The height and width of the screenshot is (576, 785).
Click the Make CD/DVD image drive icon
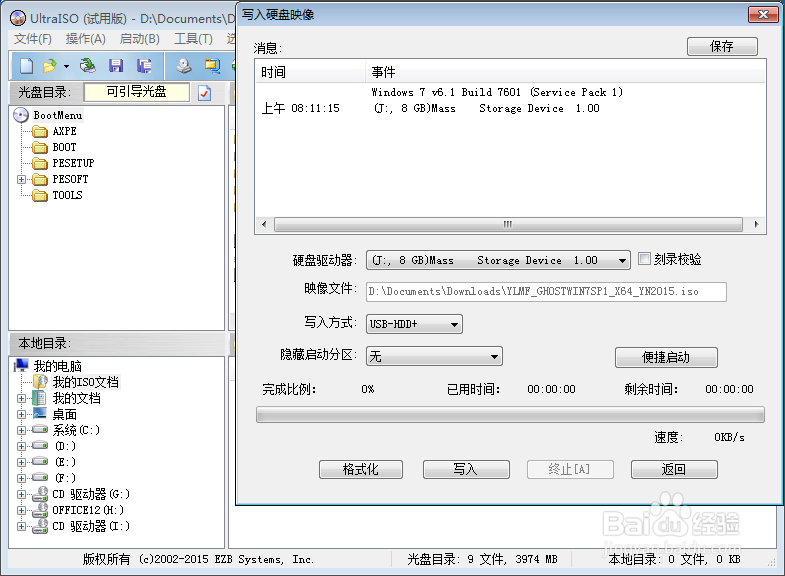184,66
